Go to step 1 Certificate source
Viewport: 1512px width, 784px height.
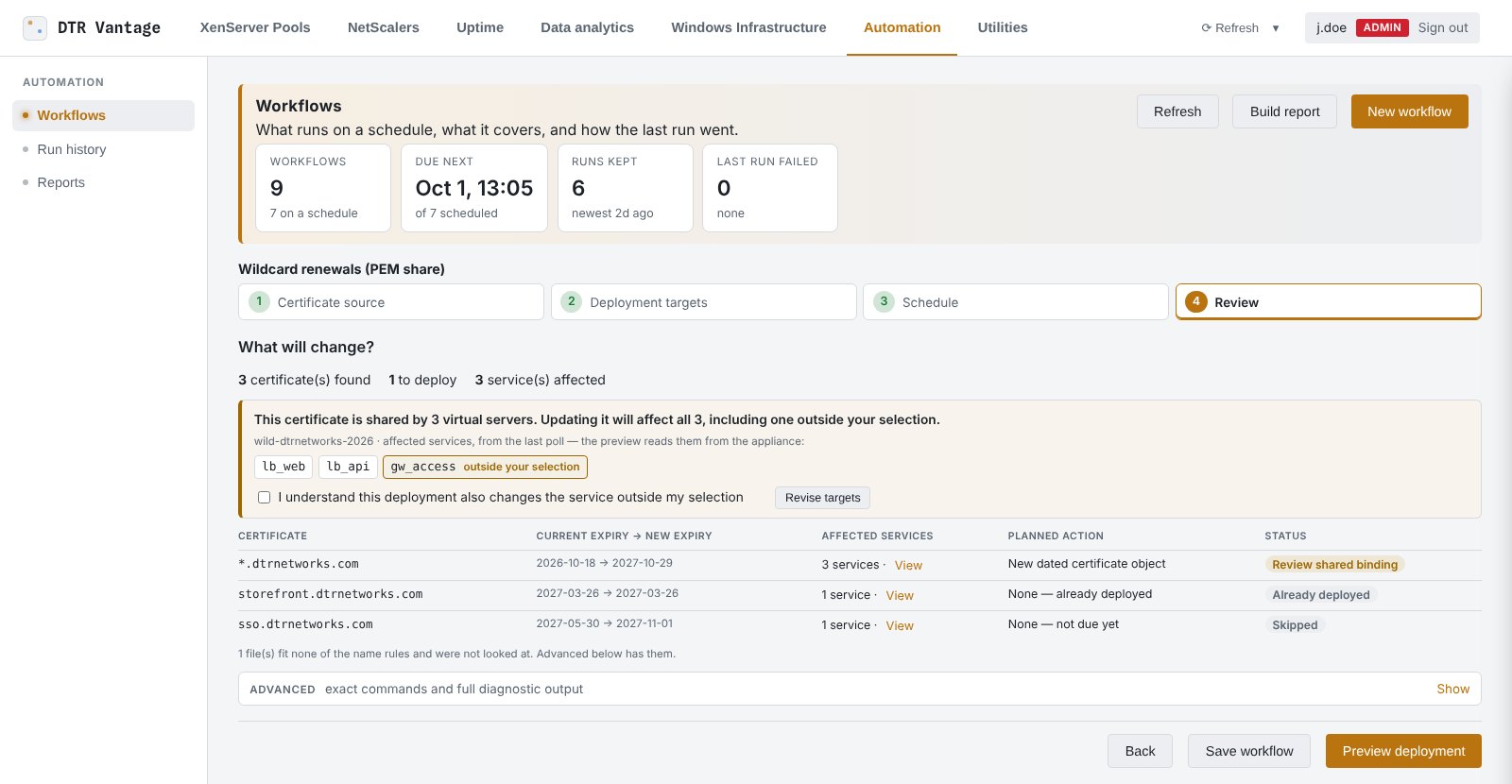(391, 302)
